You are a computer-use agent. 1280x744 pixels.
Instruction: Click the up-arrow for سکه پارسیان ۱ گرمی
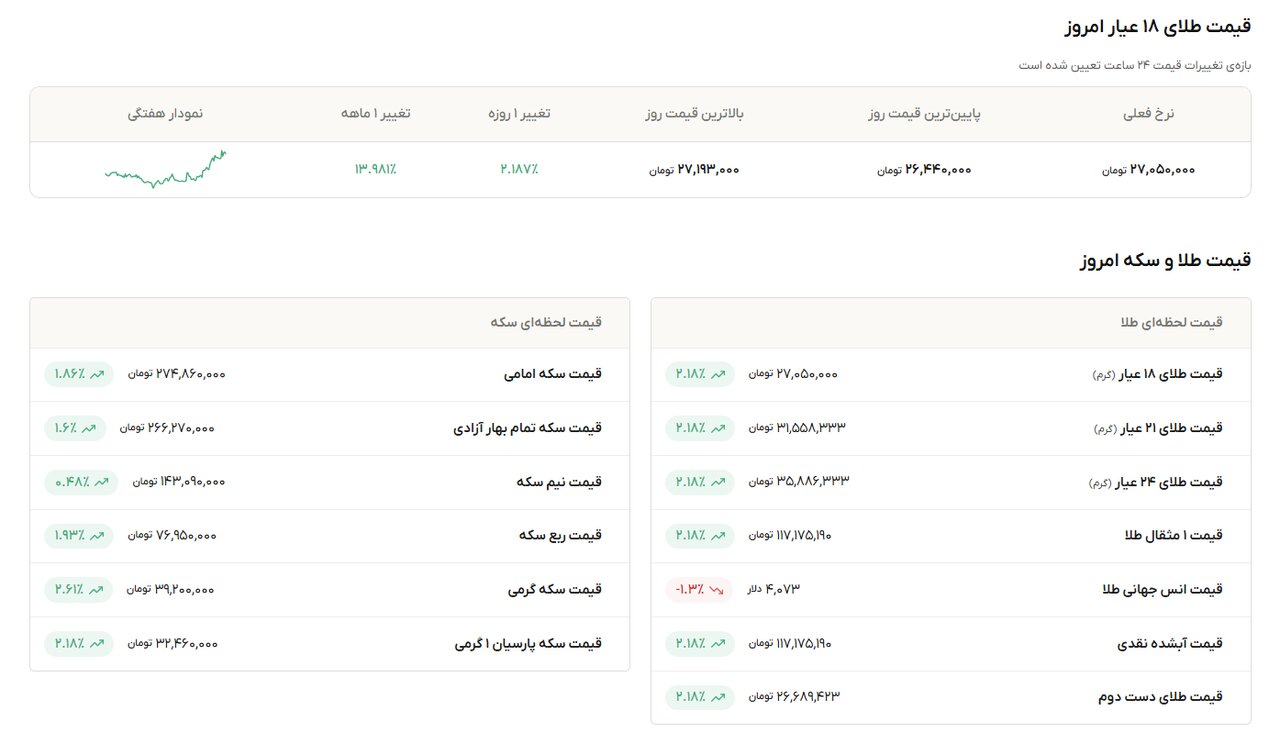click(x=97, y=643)
